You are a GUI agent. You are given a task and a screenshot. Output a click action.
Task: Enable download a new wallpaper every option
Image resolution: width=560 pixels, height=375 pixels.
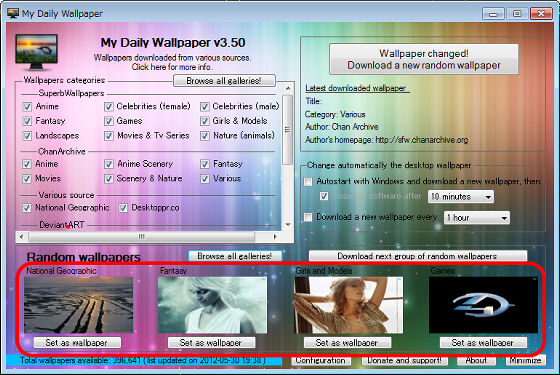pos(308,217)
